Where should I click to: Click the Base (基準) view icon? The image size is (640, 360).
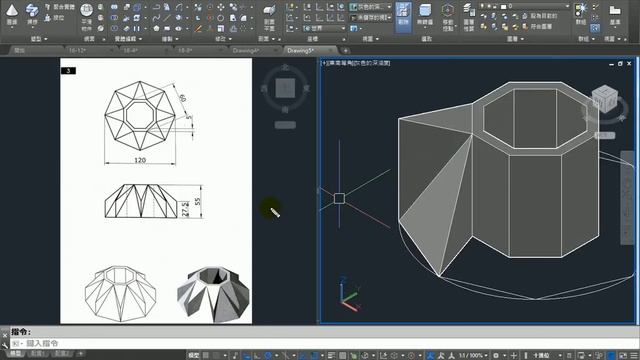tap(615, 10)
